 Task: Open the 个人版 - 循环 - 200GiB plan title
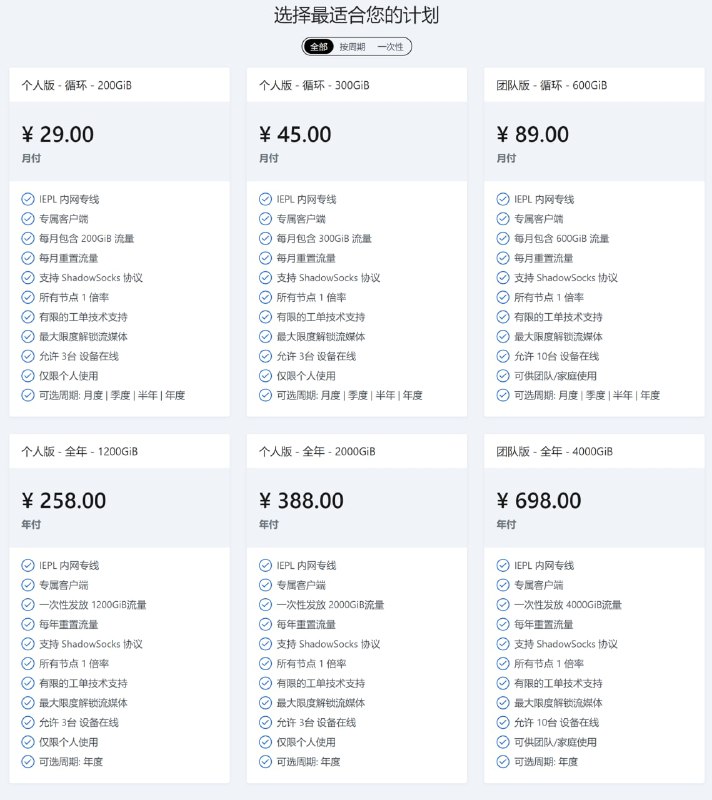(77, 85)
